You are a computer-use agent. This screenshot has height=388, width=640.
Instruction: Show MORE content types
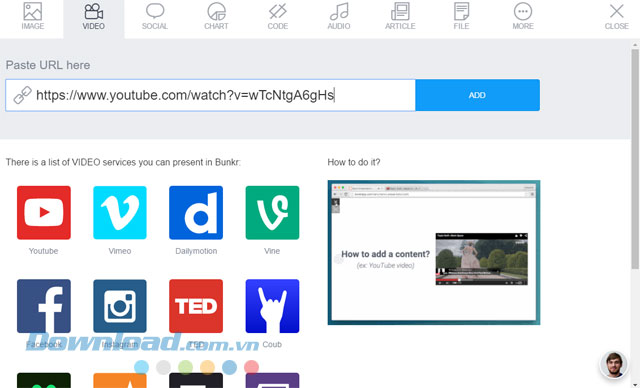[523, 17]
